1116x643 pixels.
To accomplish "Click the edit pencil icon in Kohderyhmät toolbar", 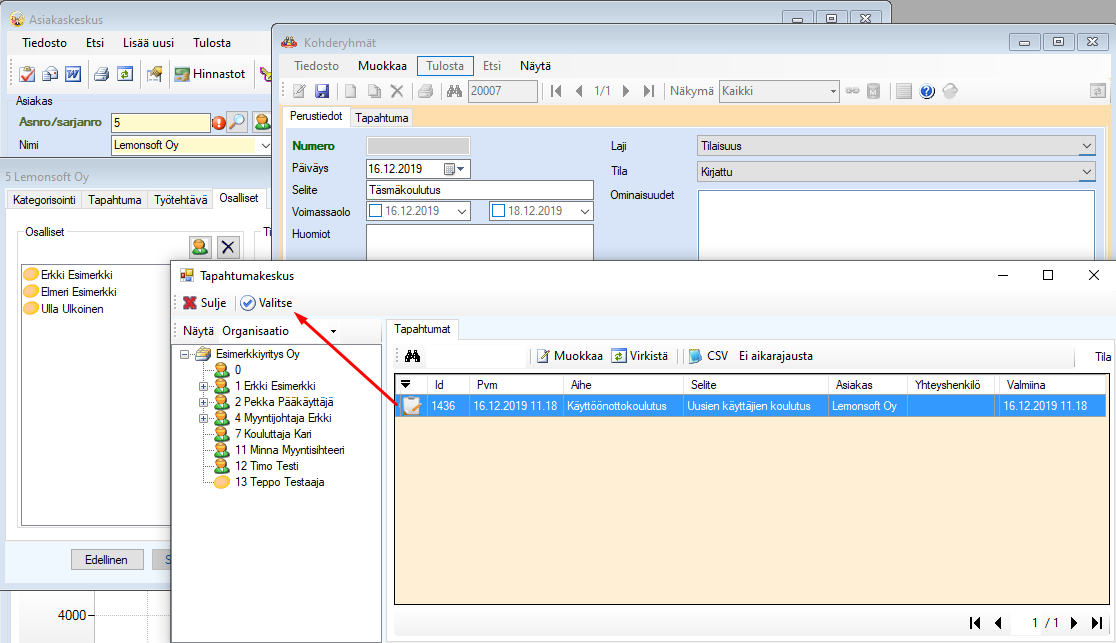I will click(x=300, y=91).
